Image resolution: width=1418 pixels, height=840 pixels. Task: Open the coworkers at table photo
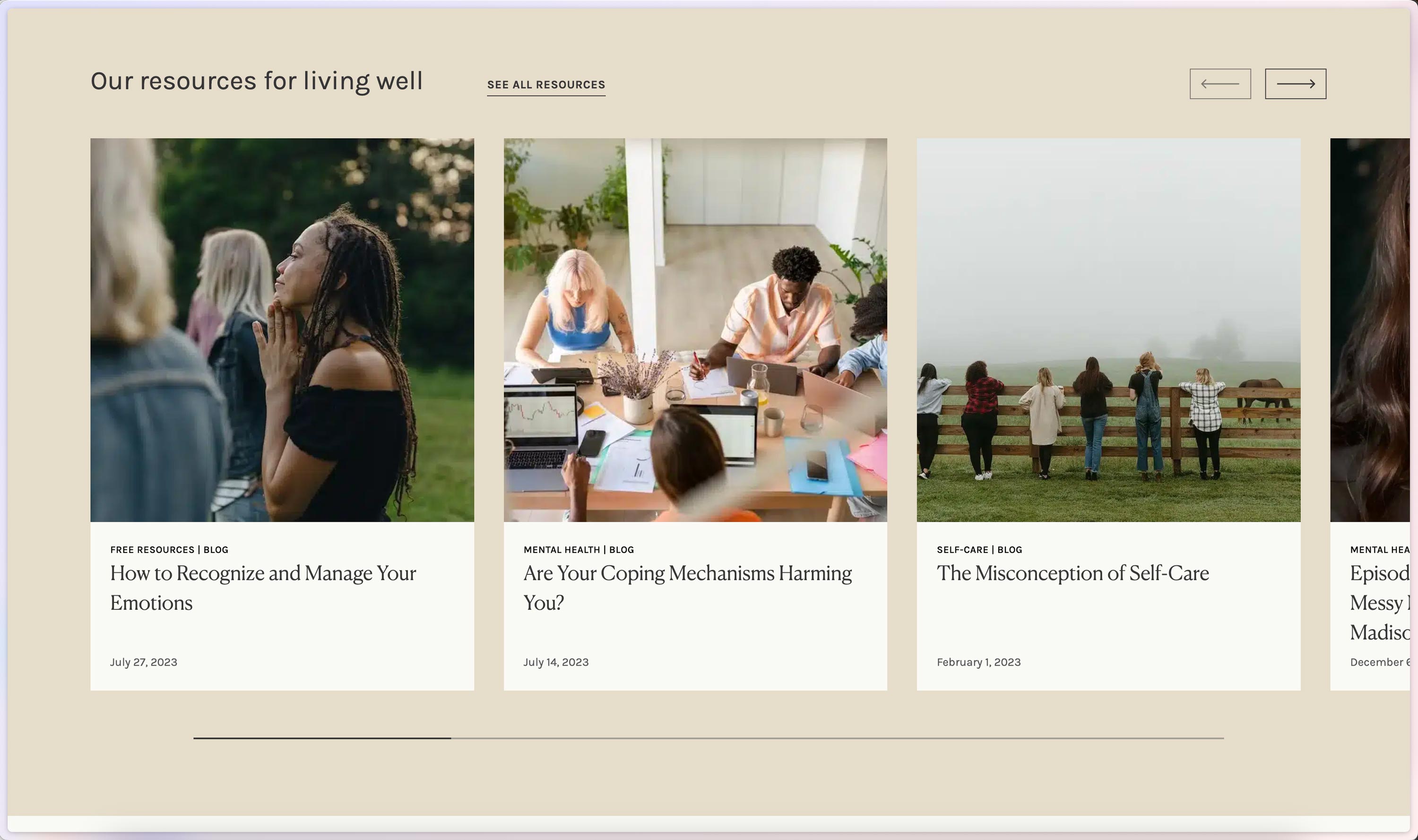pos(695,330)
